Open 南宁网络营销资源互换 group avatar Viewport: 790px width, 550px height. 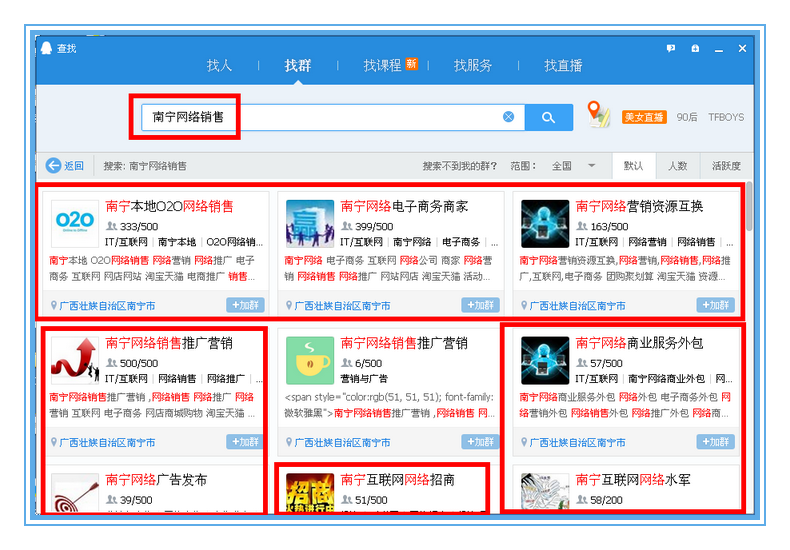click(545, 224)
